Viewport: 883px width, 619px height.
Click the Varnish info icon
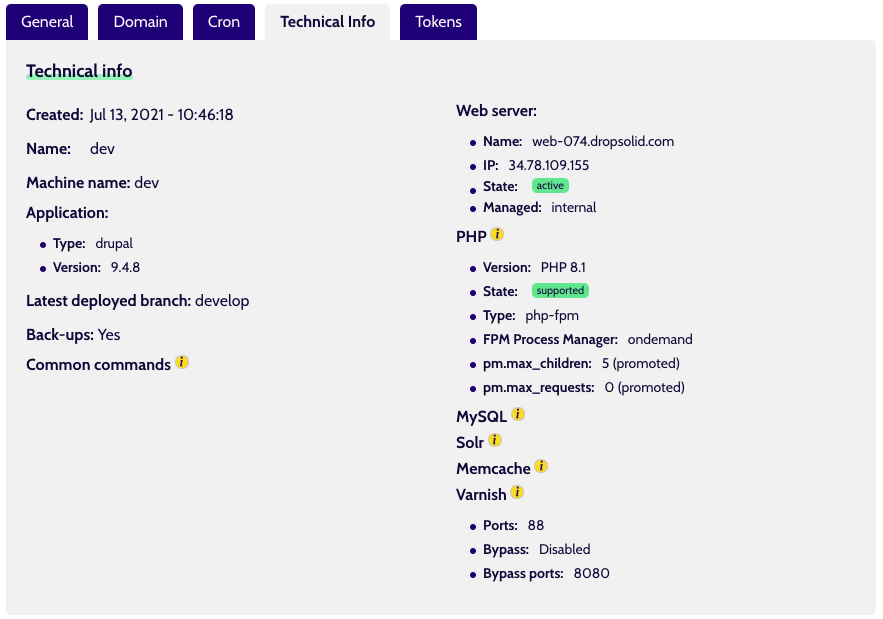click(x=517, y=492)
